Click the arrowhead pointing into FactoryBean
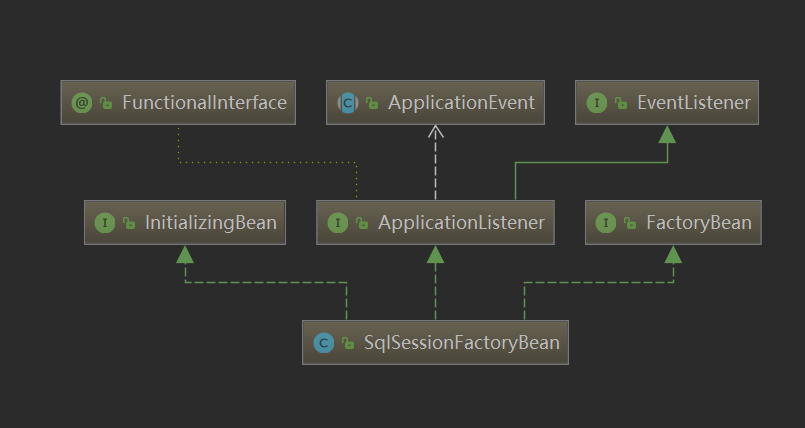This screenshot has width=805, height=428. pyautogui.click(x=673, y=255)
